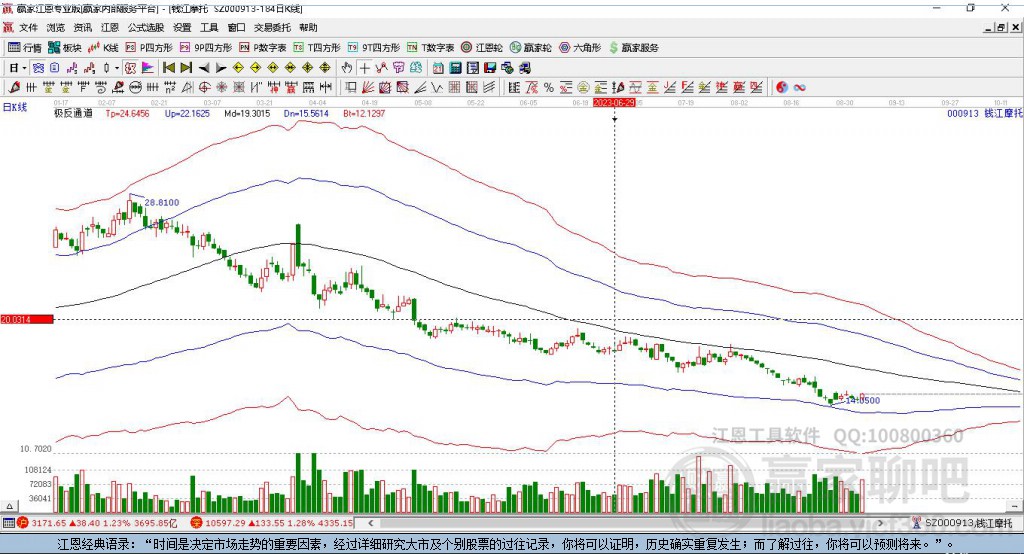Click the Up=22.1625 indicator value
This screenshot has height=554, width=1024.
[x=187, y=113]
